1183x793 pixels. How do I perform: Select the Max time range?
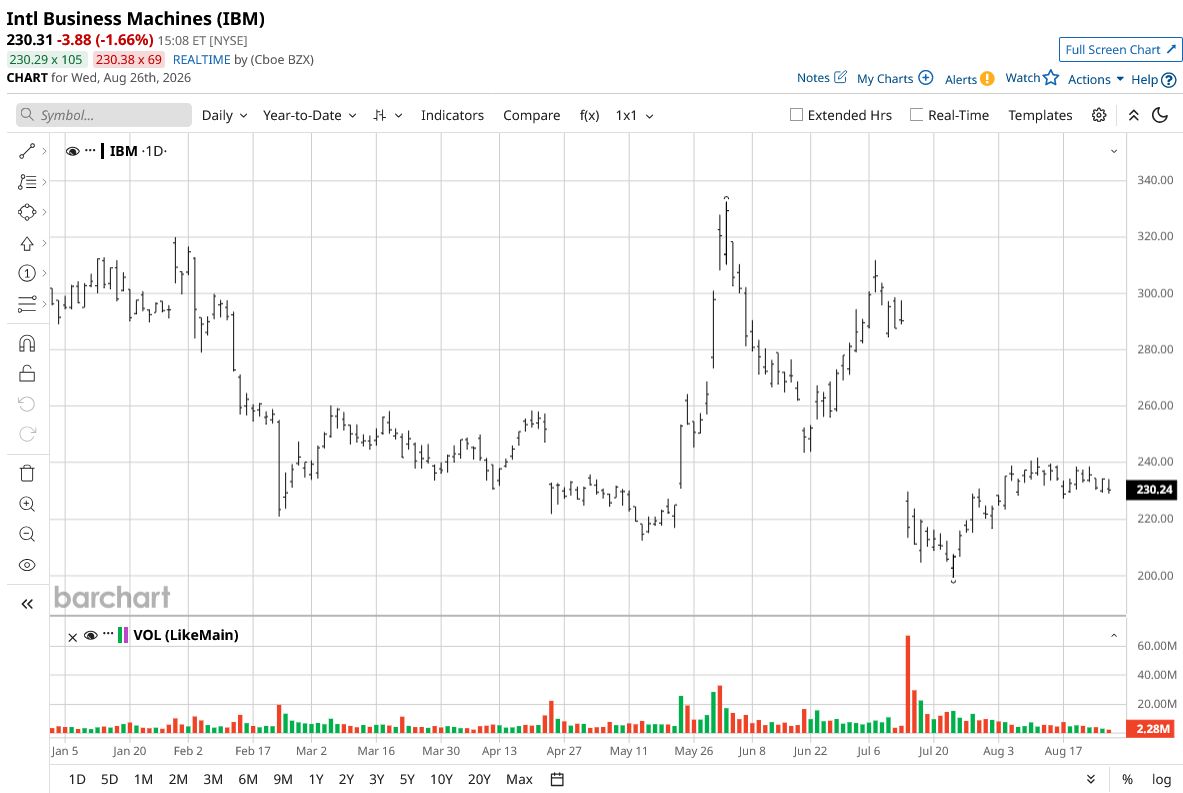click(519, 779)
